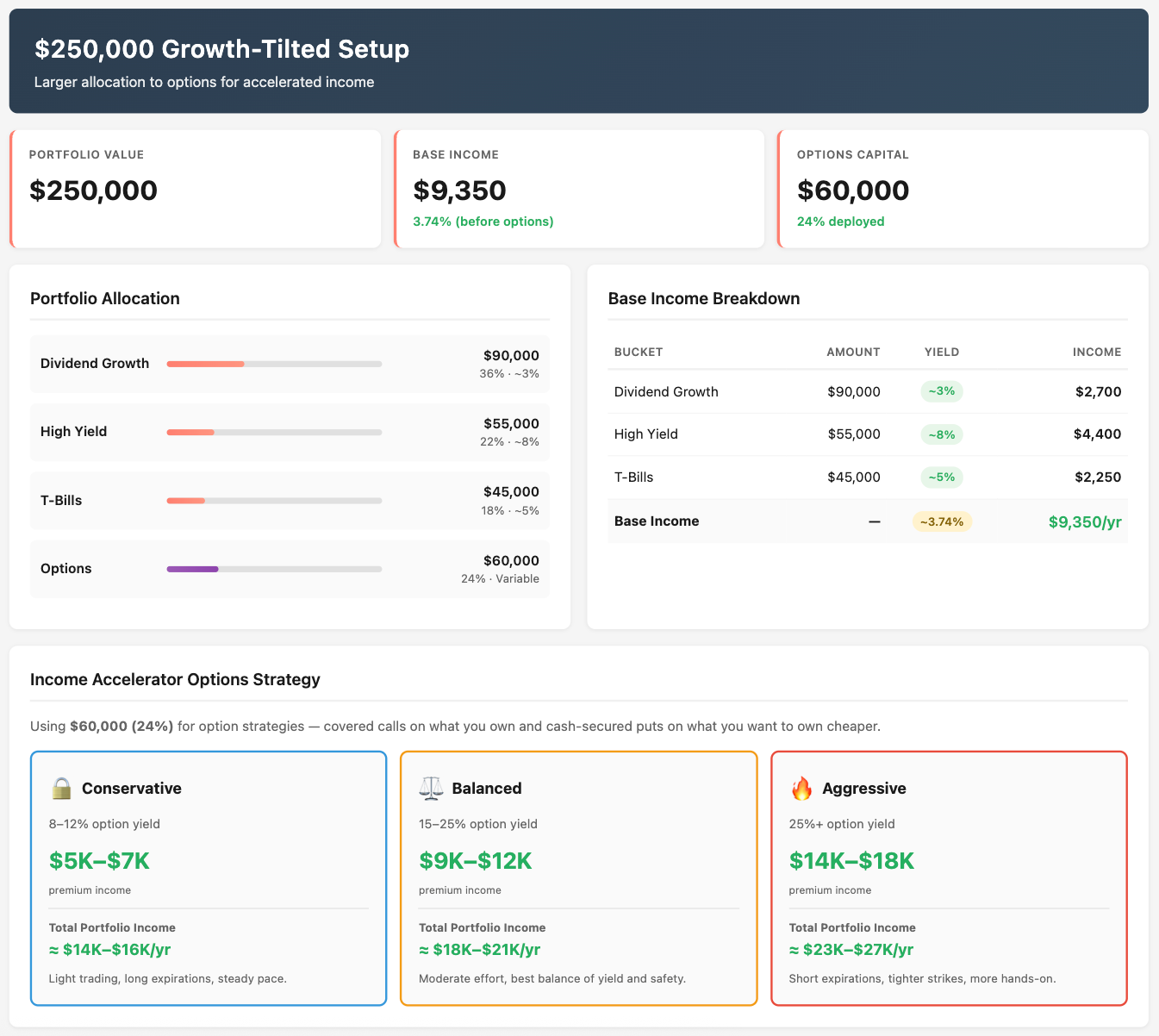Click the Base Income Breakdown heading
The width and height of the screenshot is (1159, 1036).
(704, 299)
